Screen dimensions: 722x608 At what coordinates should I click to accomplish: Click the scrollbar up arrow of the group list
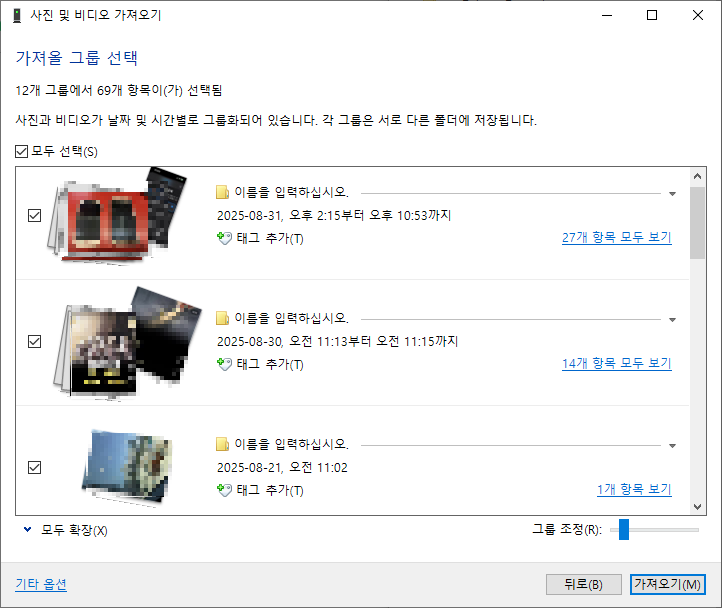698,176
